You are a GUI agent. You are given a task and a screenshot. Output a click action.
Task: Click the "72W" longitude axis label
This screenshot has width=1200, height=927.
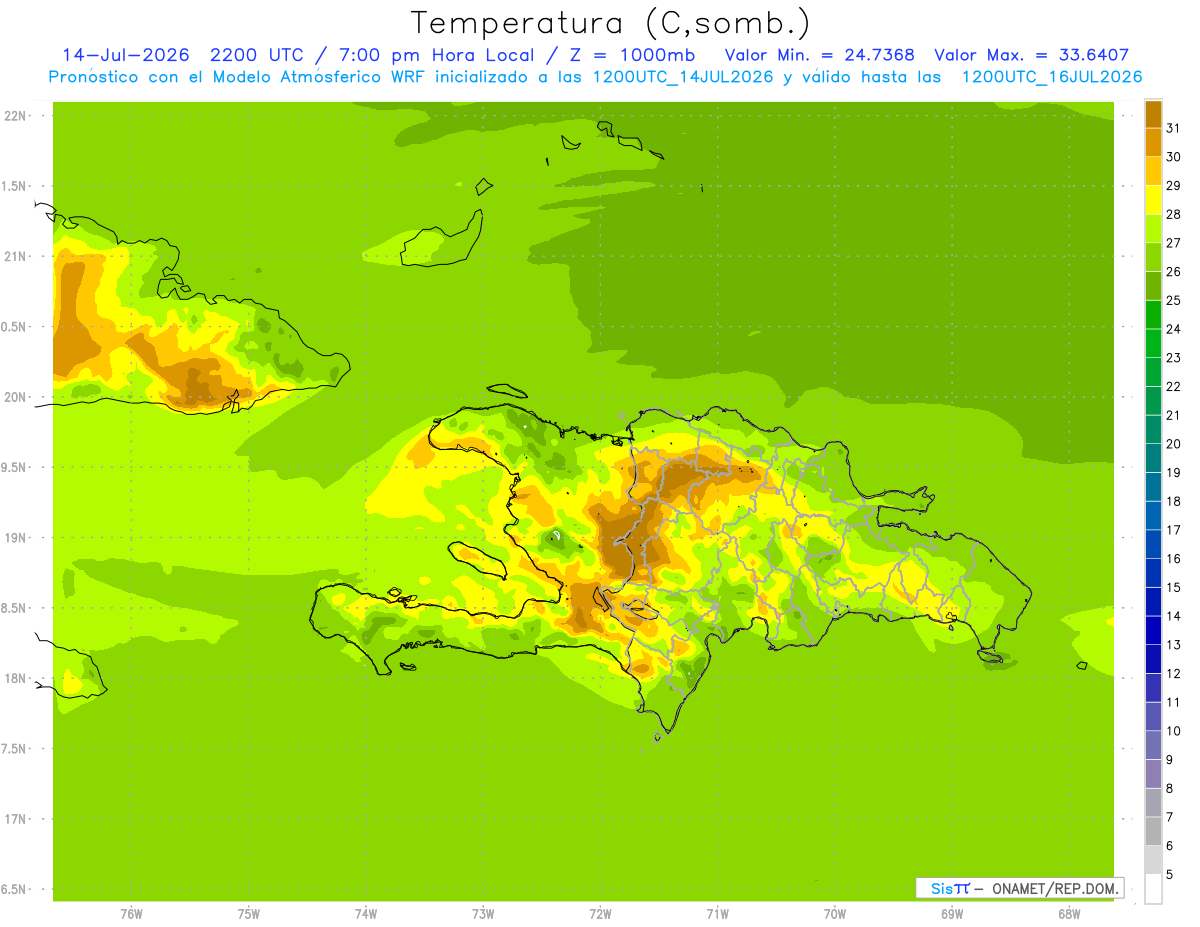click(x=601, y=913)
